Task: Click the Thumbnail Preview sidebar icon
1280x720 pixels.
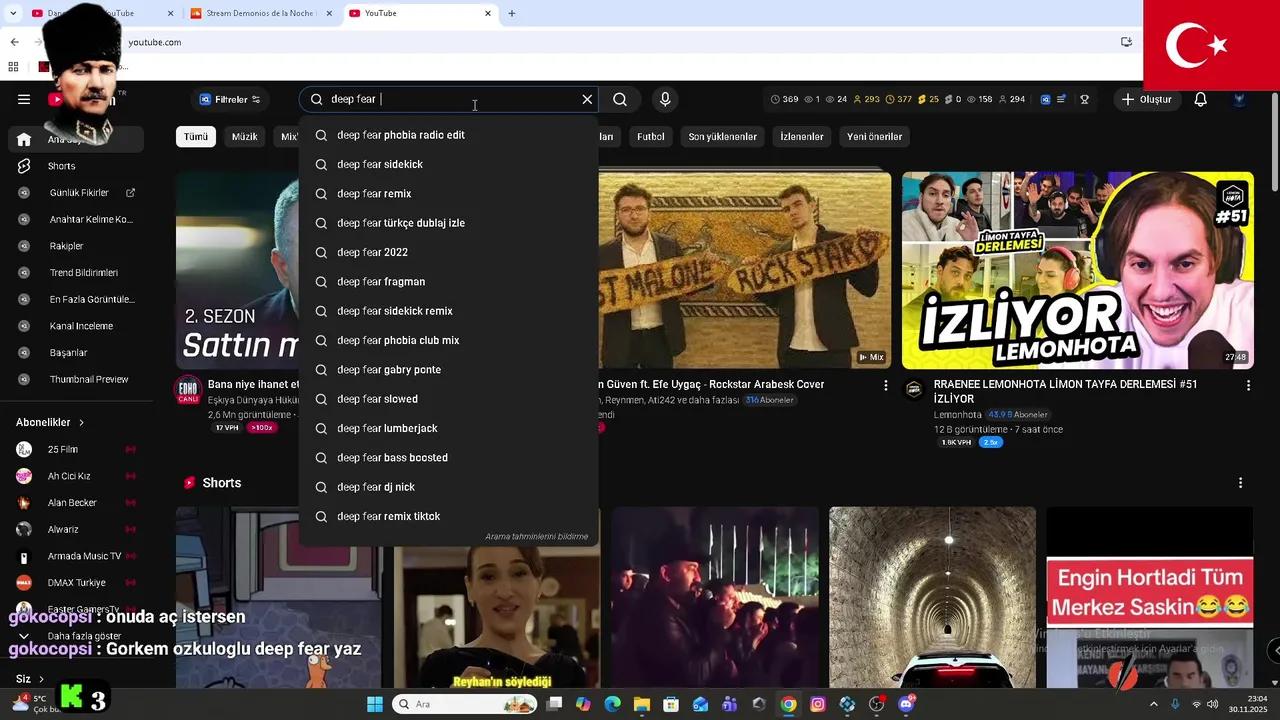Action: [24, 379]
